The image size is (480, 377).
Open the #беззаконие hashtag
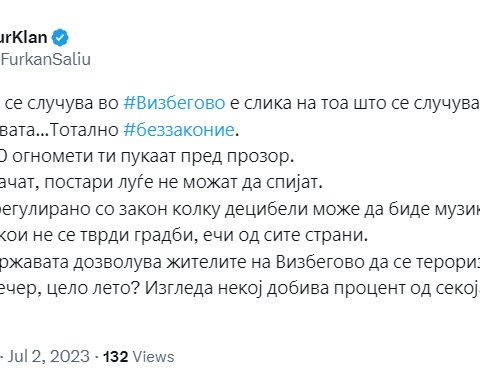pos(179,130)
